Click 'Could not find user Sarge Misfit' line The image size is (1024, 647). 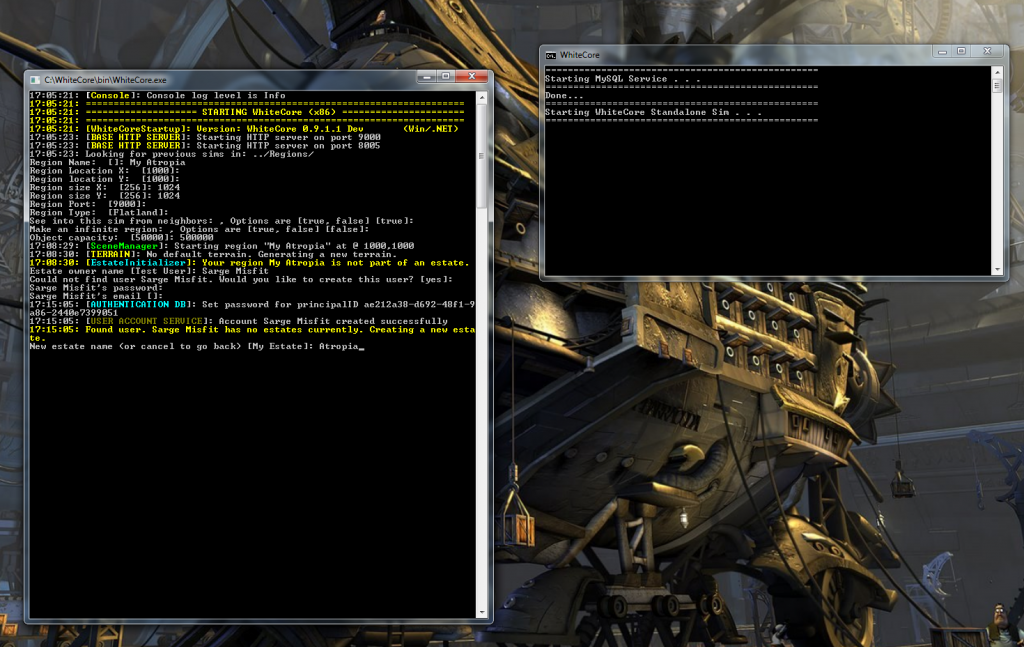tap(241, 279)
